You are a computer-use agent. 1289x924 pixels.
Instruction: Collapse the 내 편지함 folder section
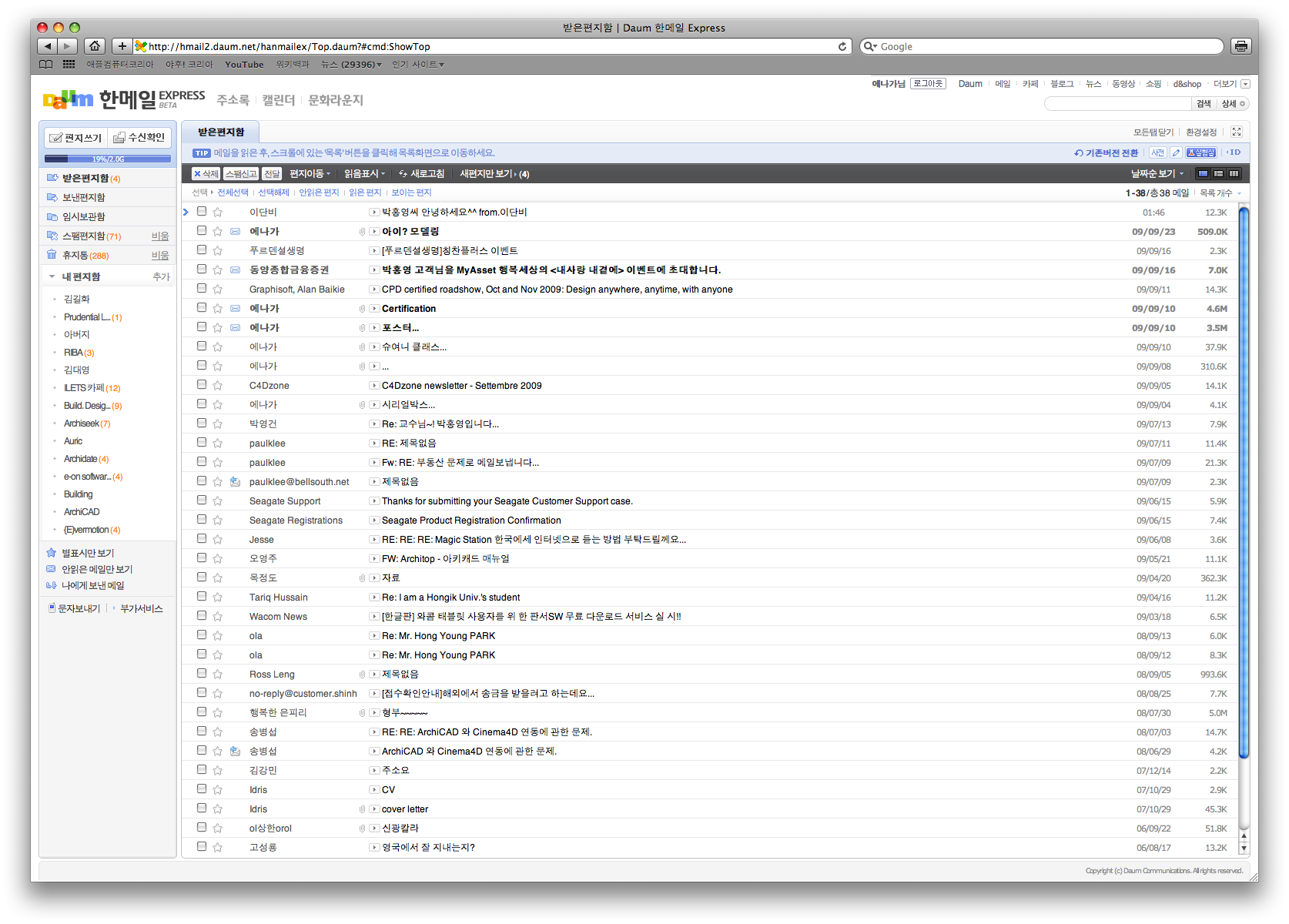point(52,276)
